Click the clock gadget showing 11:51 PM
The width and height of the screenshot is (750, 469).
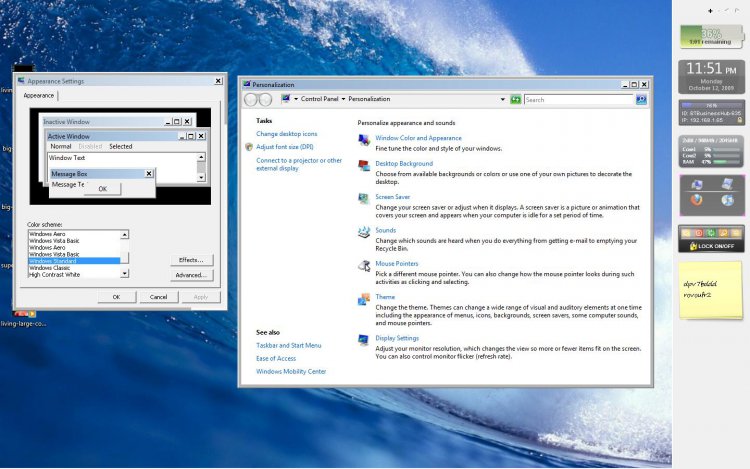711,76
